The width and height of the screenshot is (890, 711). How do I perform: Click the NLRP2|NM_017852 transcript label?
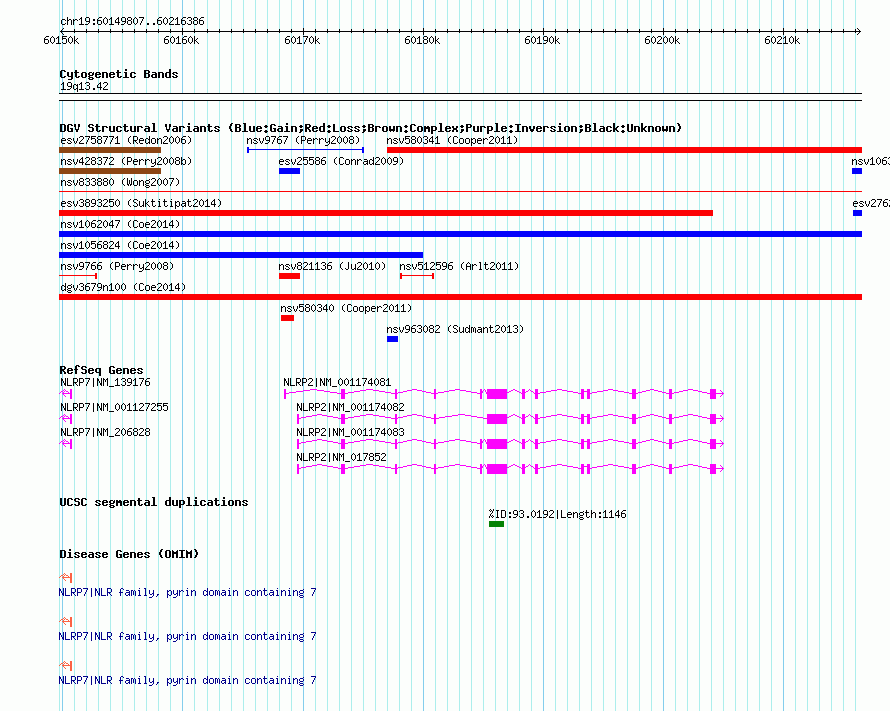coord(341,457)
